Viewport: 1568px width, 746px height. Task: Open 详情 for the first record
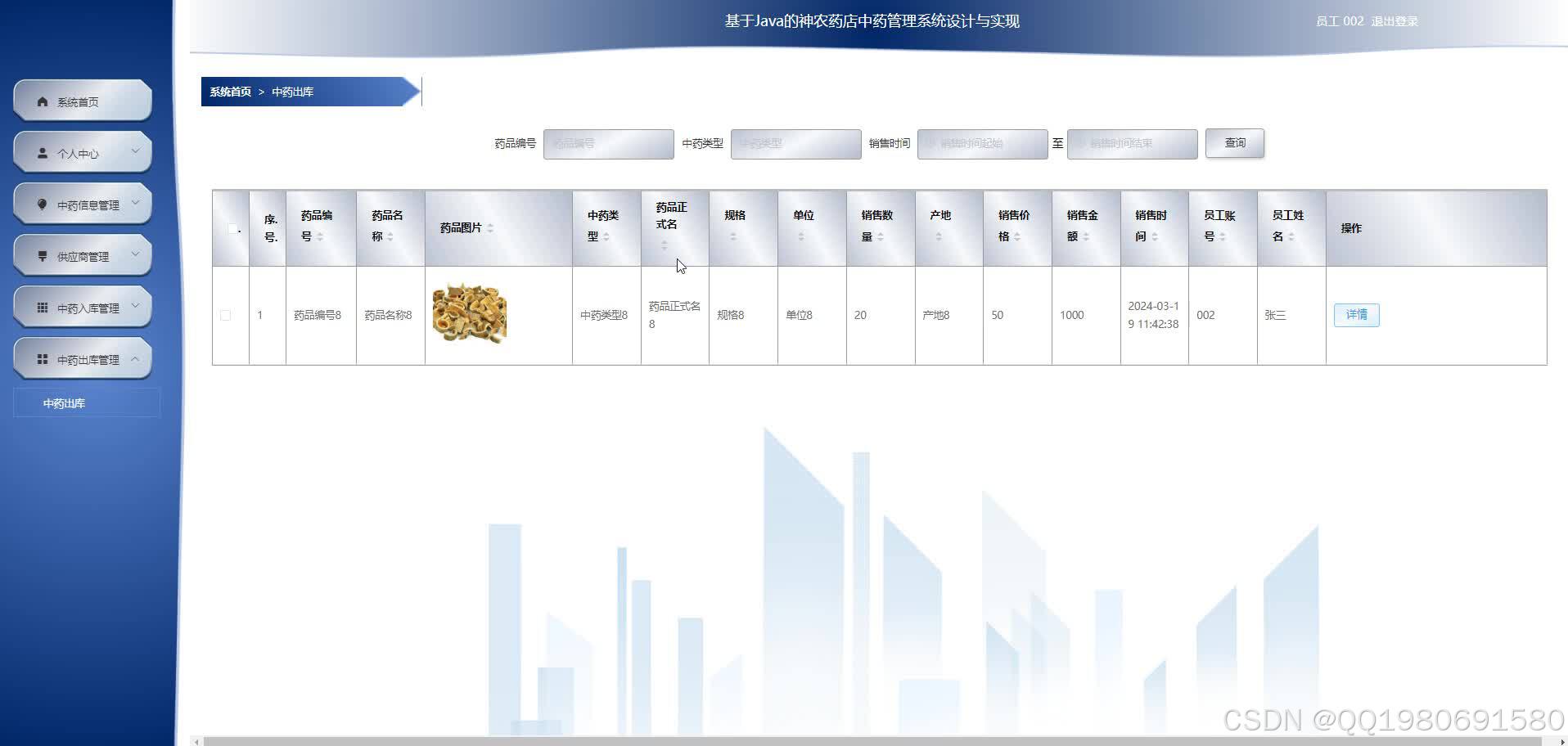tap(1356, 315)
